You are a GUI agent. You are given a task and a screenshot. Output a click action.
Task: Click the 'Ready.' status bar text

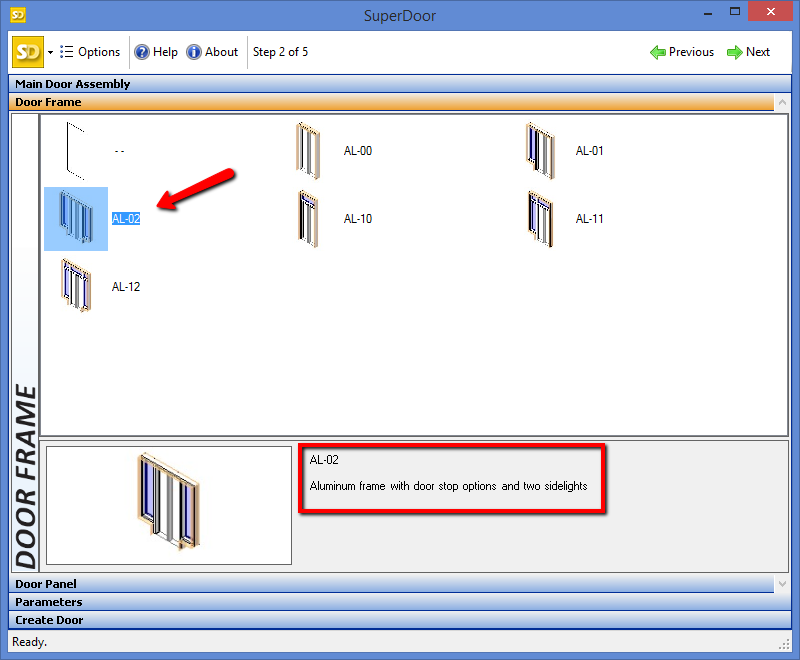coord(30,642)
